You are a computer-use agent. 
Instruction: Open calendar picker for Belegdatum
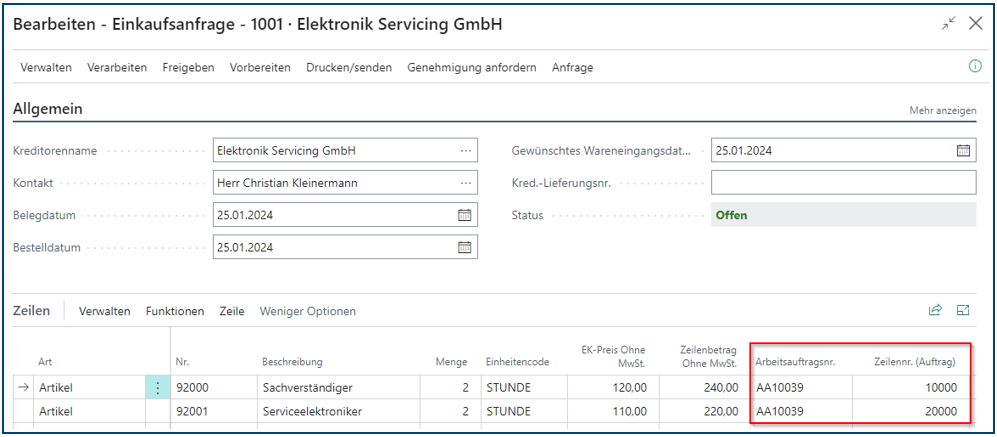coord(465,215)
